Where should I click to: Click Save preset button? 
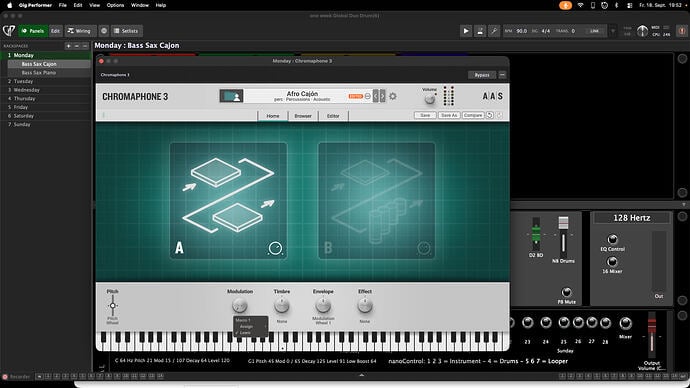(425, 115)
